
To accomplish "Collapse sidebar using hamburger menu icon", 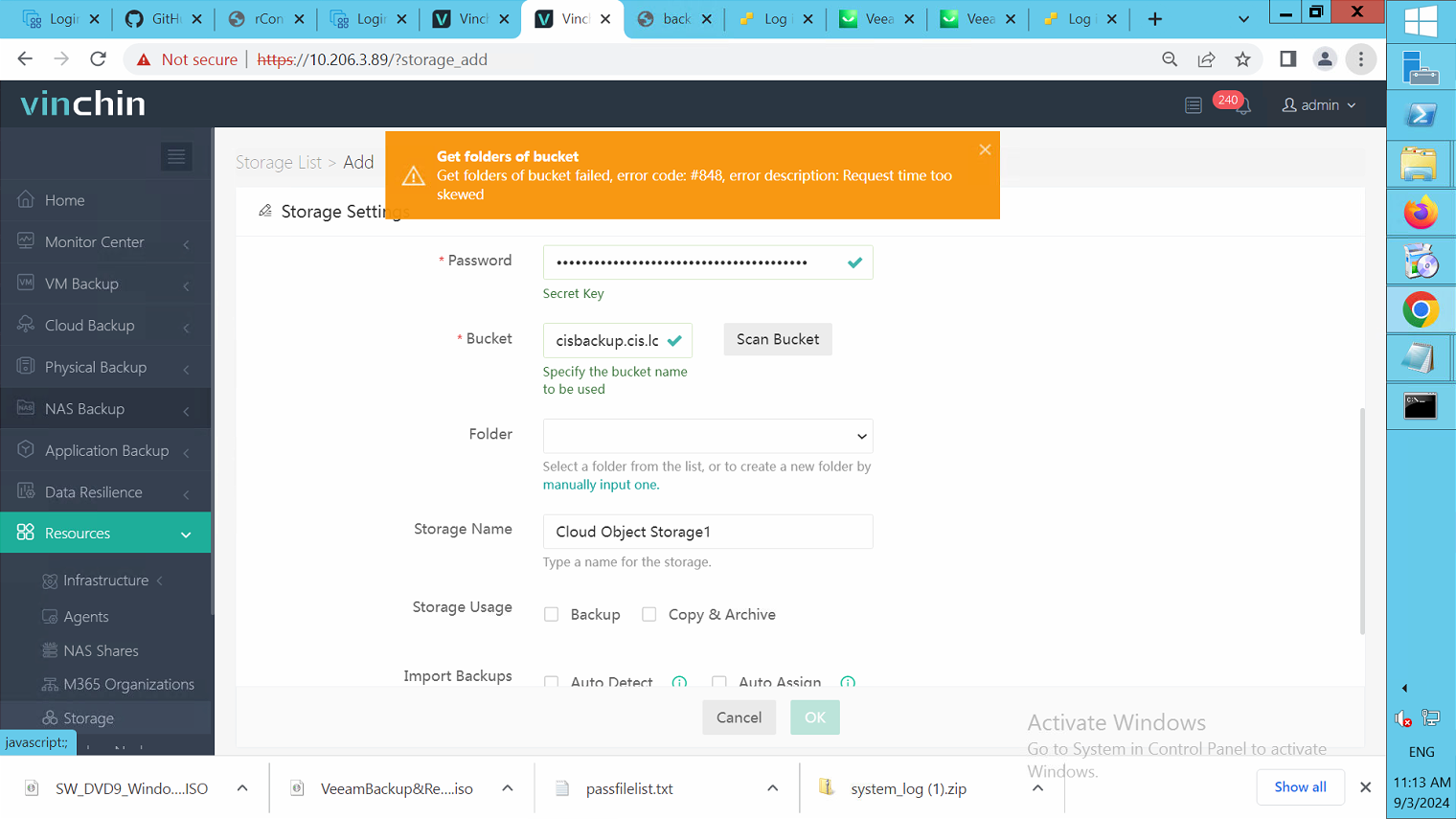I will point(176,157).
